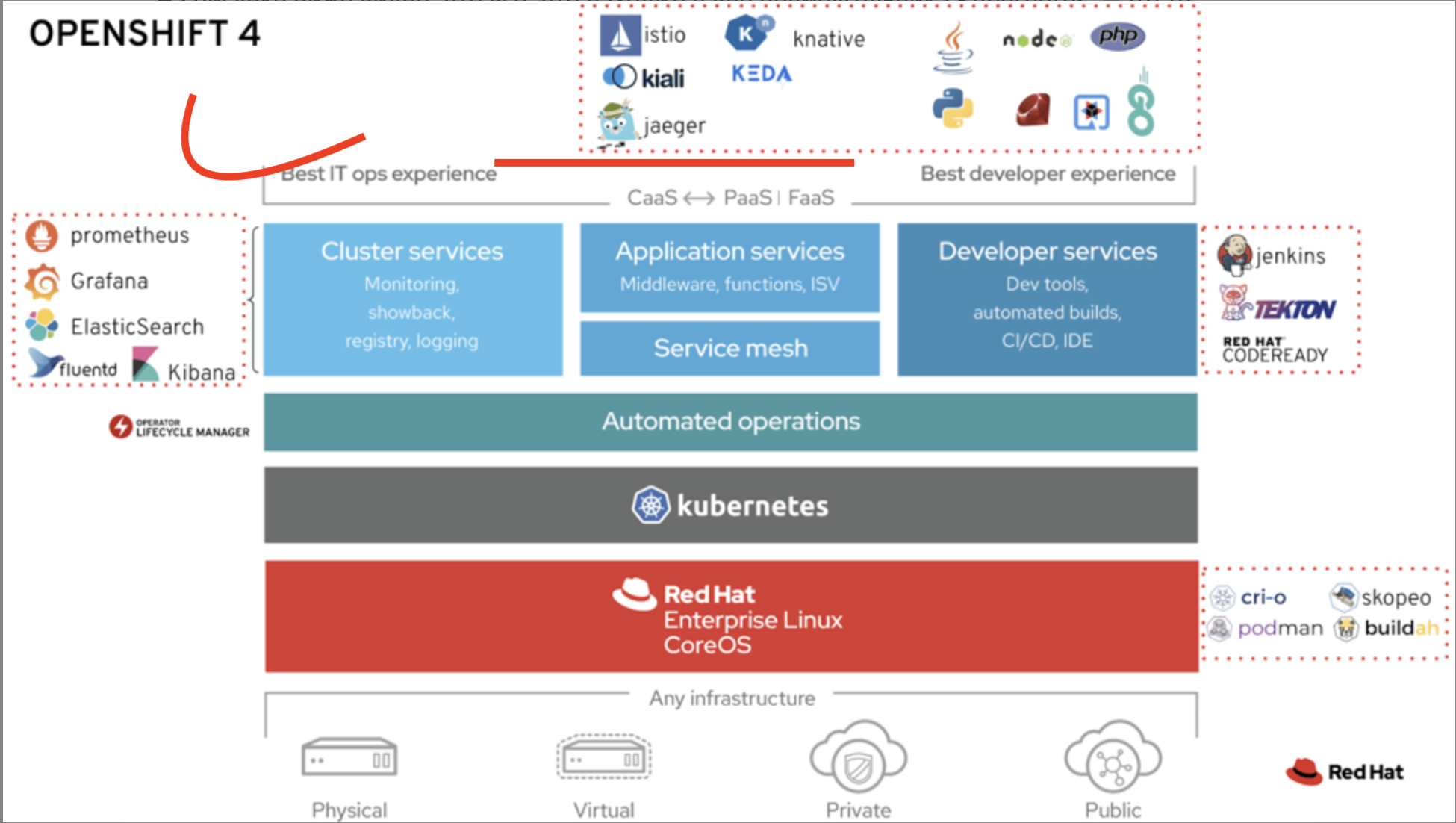Screen dimensions: 1456x823
Task: Click the Grafana swirl icon
Action: tap(43, 282)
